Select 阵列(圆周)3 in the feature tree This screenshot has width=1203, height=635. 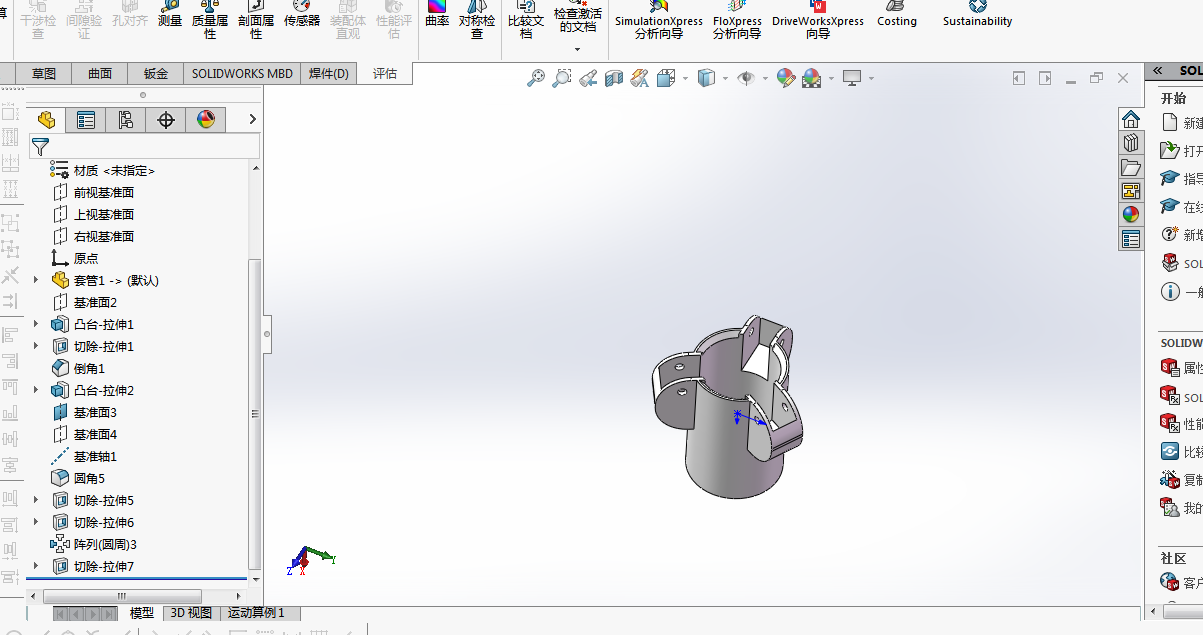[104, 544]
